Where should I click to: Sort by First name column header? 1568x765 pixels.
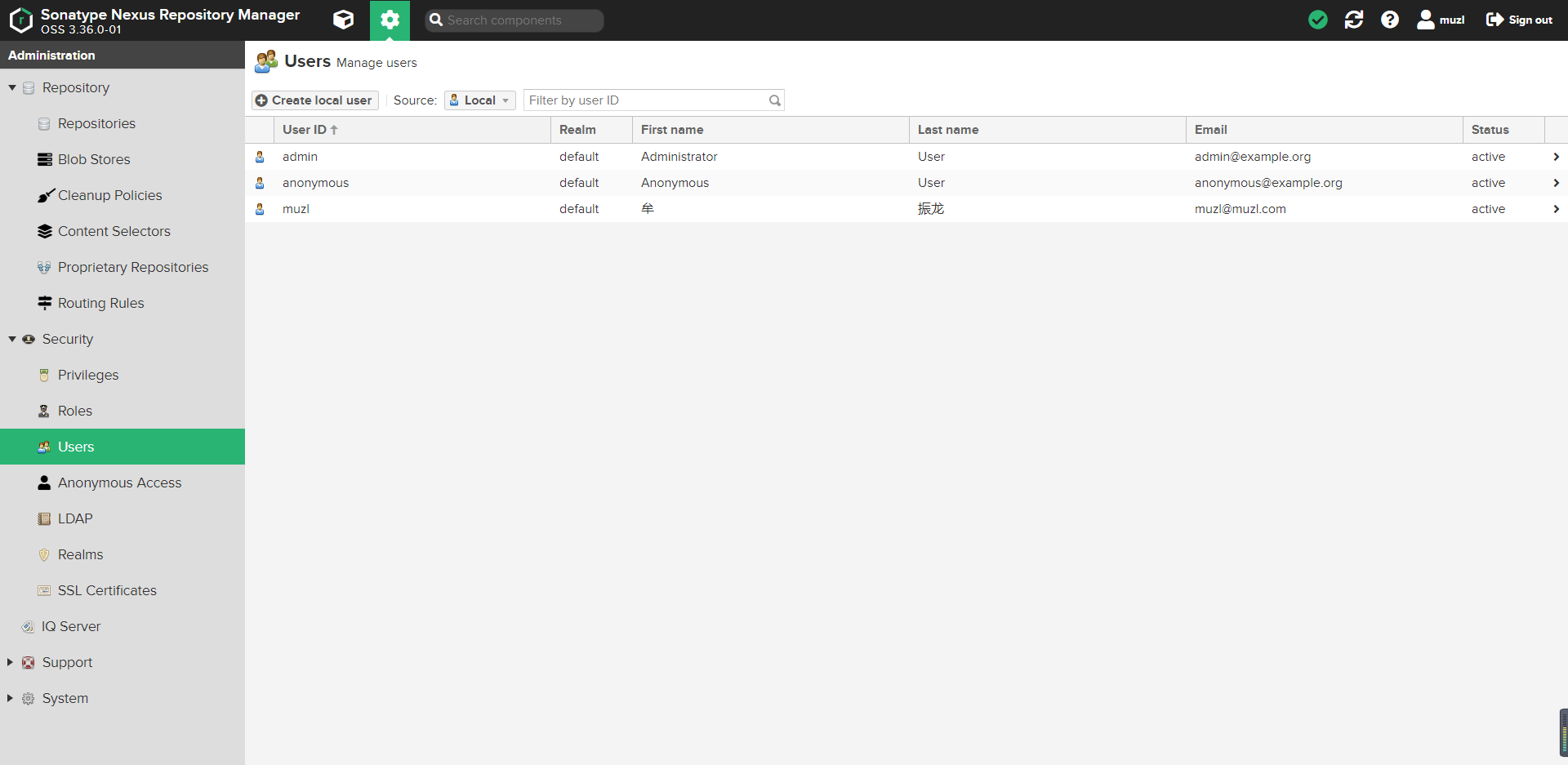point(770,130)
